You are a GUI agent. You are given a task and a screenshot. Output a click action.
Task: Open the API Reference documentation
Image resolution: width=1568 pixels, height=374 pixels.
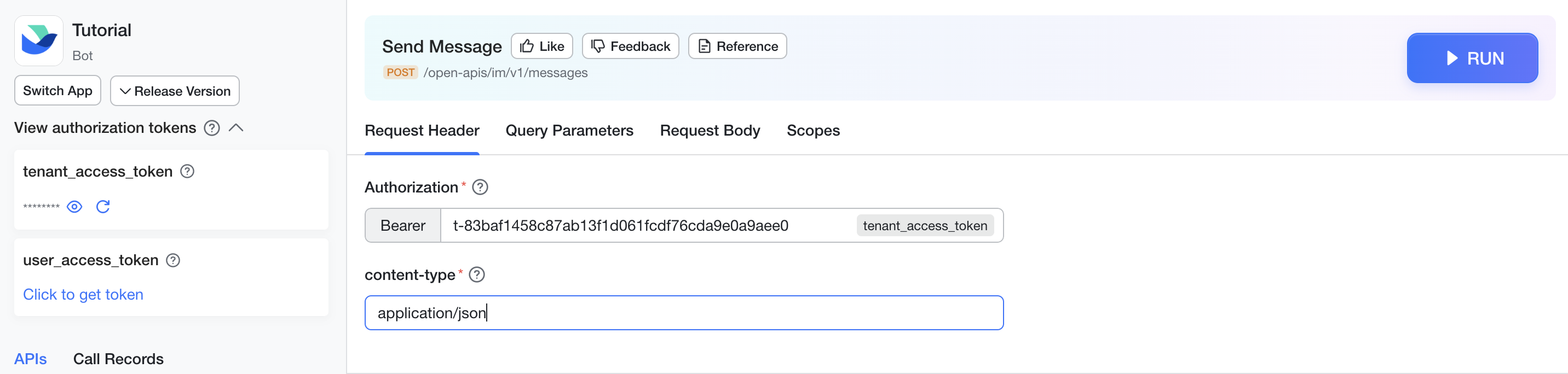pos(737,46)
